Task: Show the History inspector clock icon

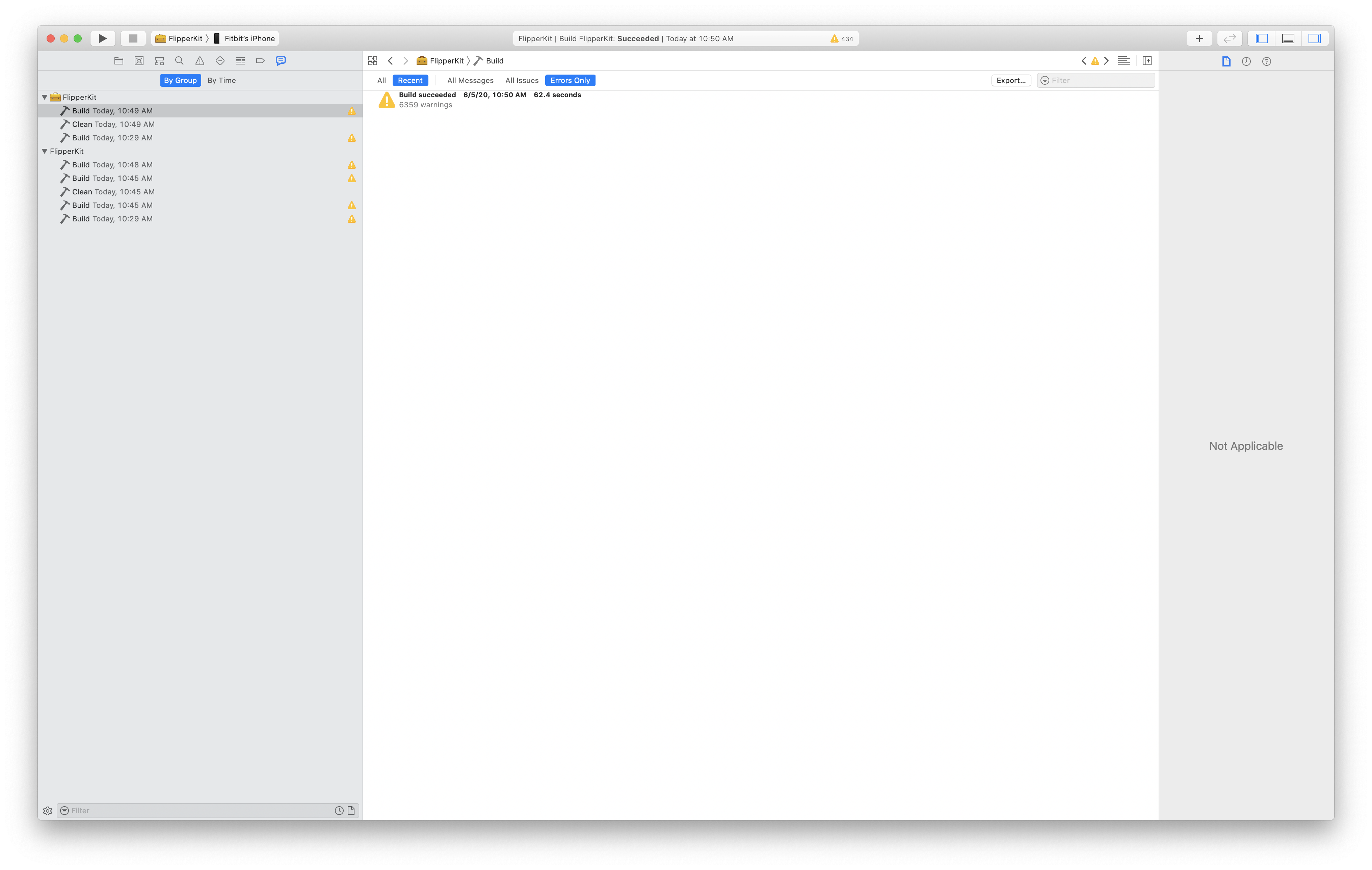Action: tap(1246, 61)
